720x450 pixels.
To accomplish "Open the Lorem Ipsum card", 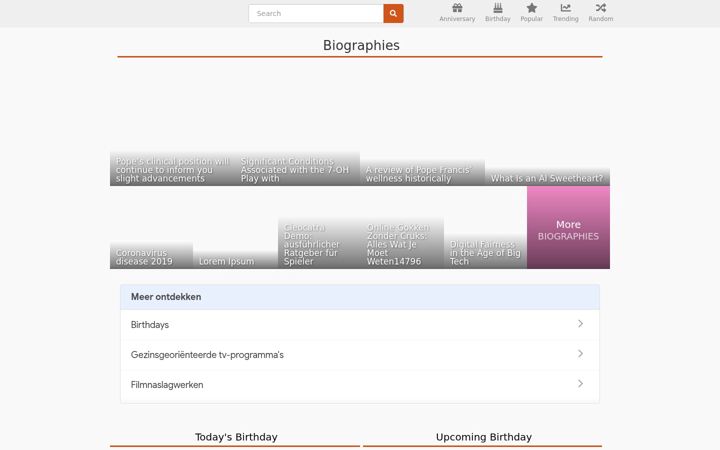I will click(x=235, y=227).
